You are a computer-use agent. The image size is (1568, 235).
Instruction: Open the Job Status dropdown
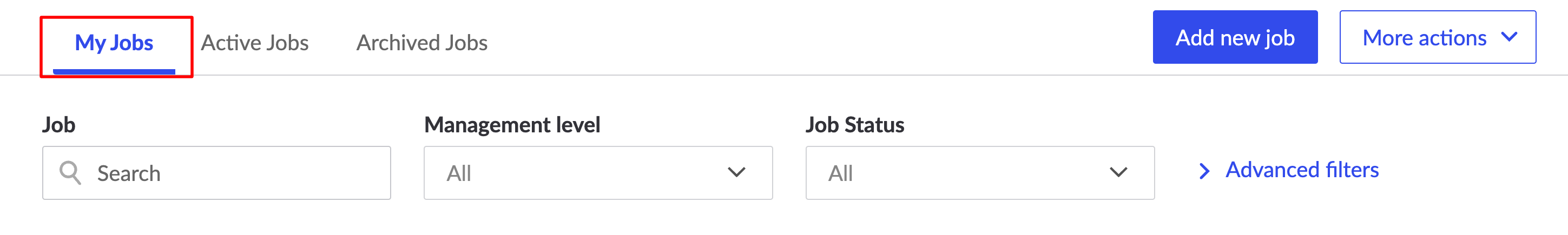979,172
